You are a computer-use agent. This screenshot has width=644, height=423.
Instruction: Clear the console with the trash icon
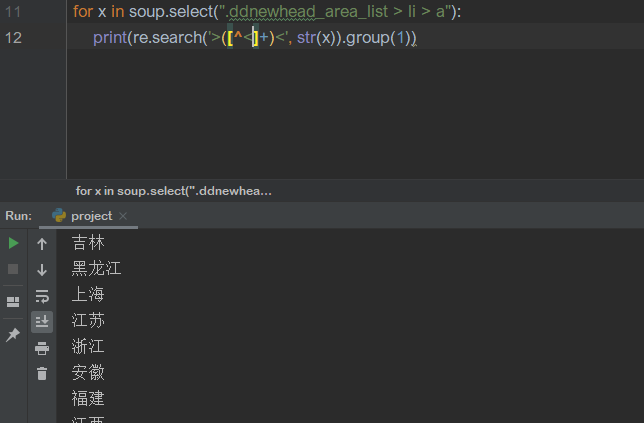[x=42, y=374]
